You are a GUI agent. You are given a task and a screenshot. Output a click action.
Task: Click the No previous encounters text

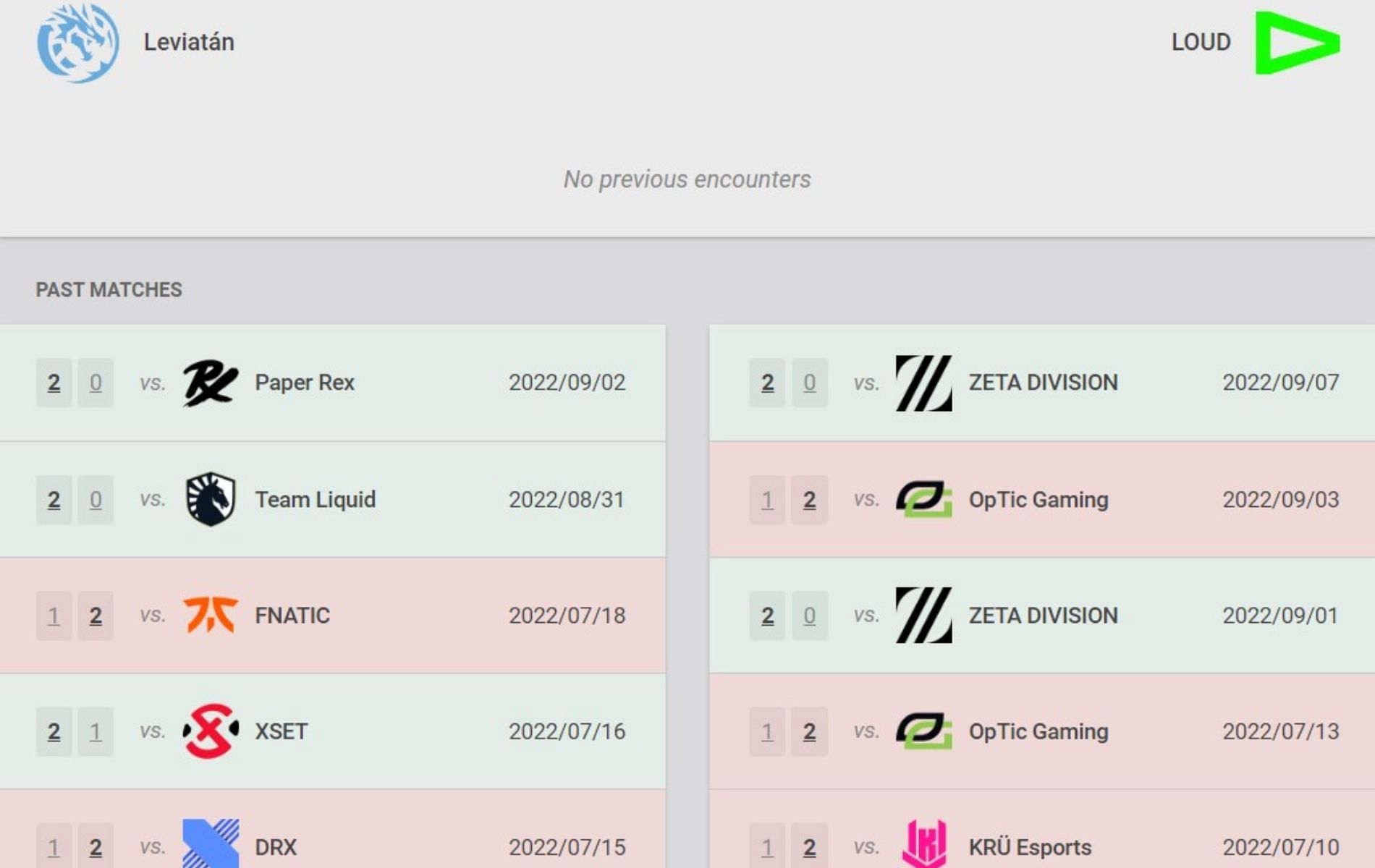(x=687, y=179)
